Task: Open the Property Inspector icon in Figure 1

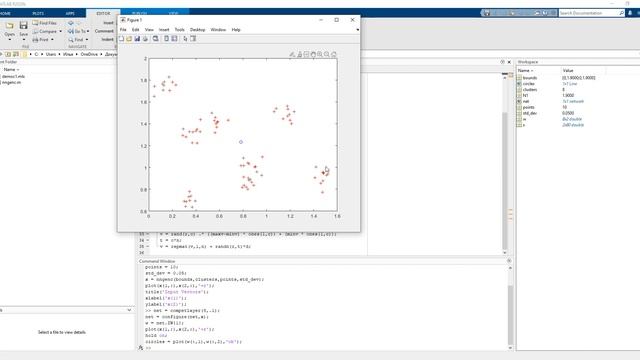Action: click(x=193, y=39)
